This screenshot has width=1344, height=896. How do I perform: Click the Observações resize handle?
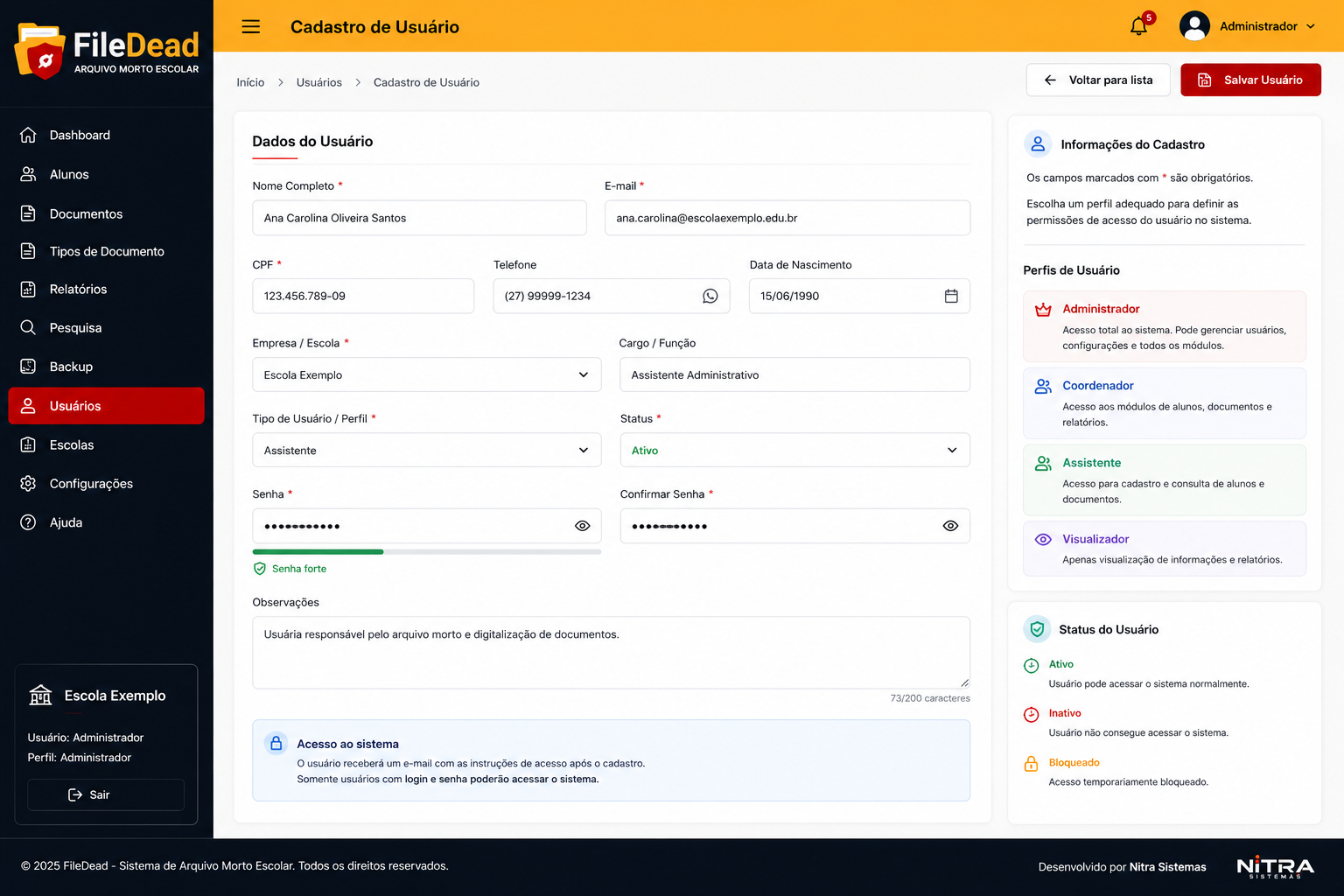pos(964,682)
